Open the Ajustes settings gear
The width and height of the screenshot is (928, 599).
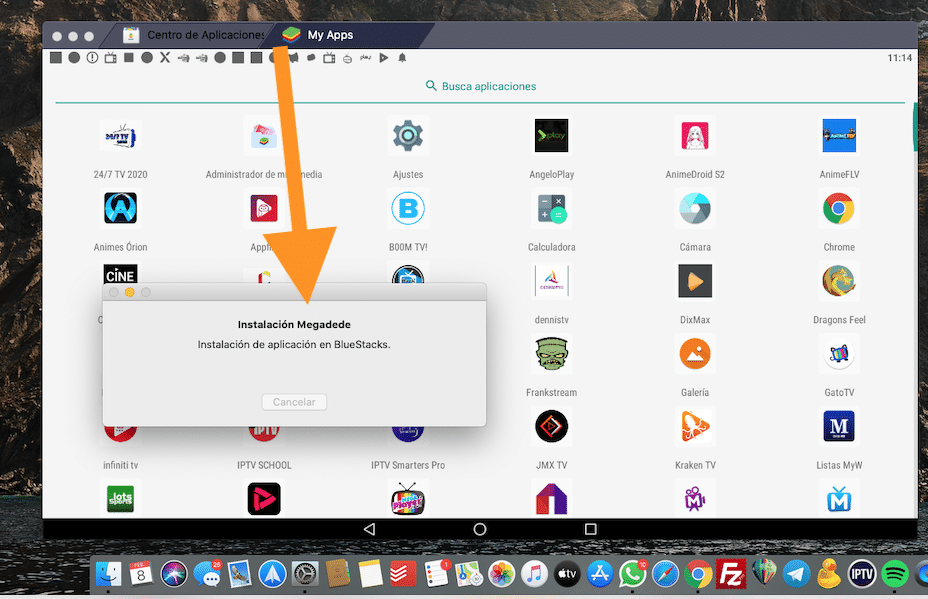(408, 136)
